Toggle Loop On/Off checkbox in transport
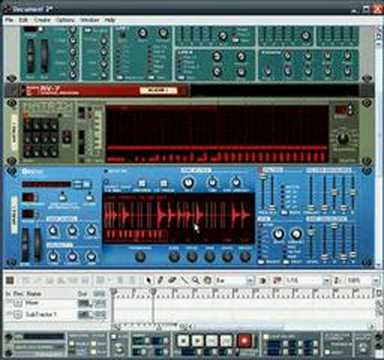 point(266,337)
